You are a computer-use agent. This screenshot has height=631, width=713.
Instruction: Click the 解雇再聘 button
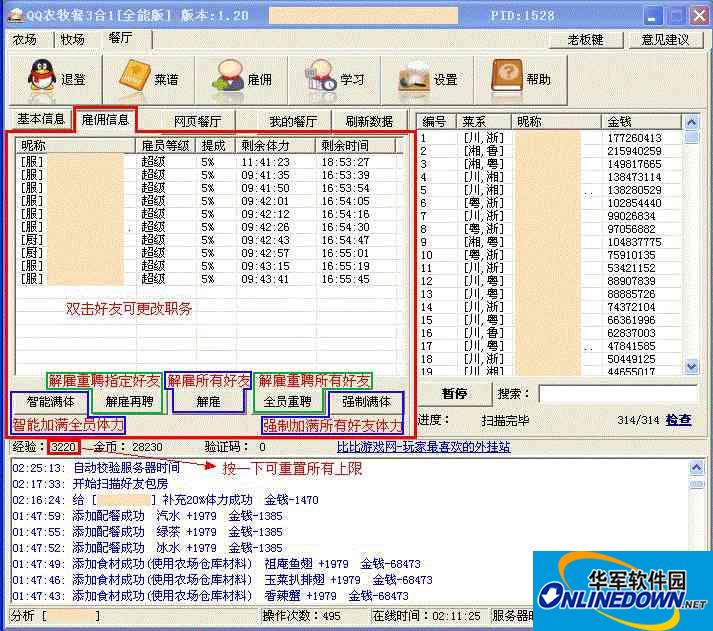click(x=129, y=401)
